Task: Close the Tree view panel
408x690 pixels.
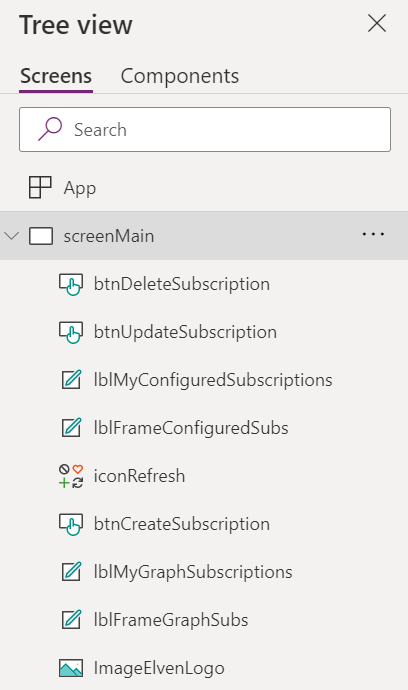Action: coord(377,24)
